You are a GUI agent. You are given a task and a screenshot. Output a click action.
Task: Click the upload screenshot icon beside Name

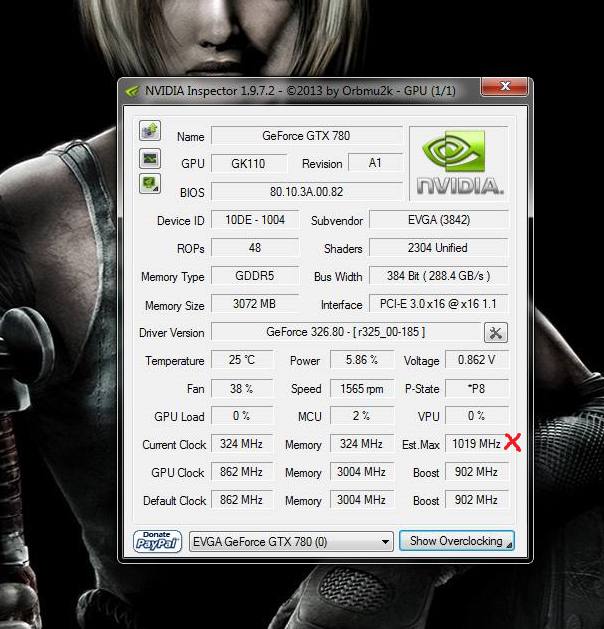tap(150, 130)
